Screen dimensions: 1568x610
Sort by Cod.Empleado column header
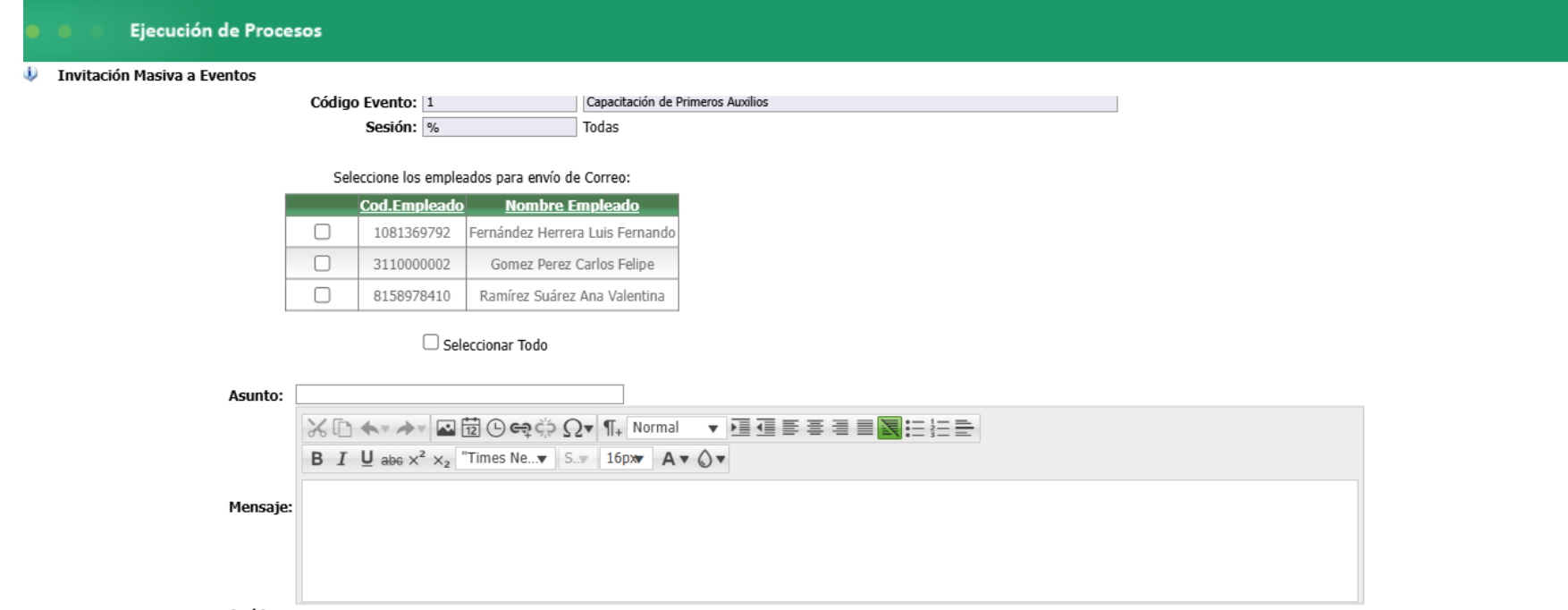411,206
